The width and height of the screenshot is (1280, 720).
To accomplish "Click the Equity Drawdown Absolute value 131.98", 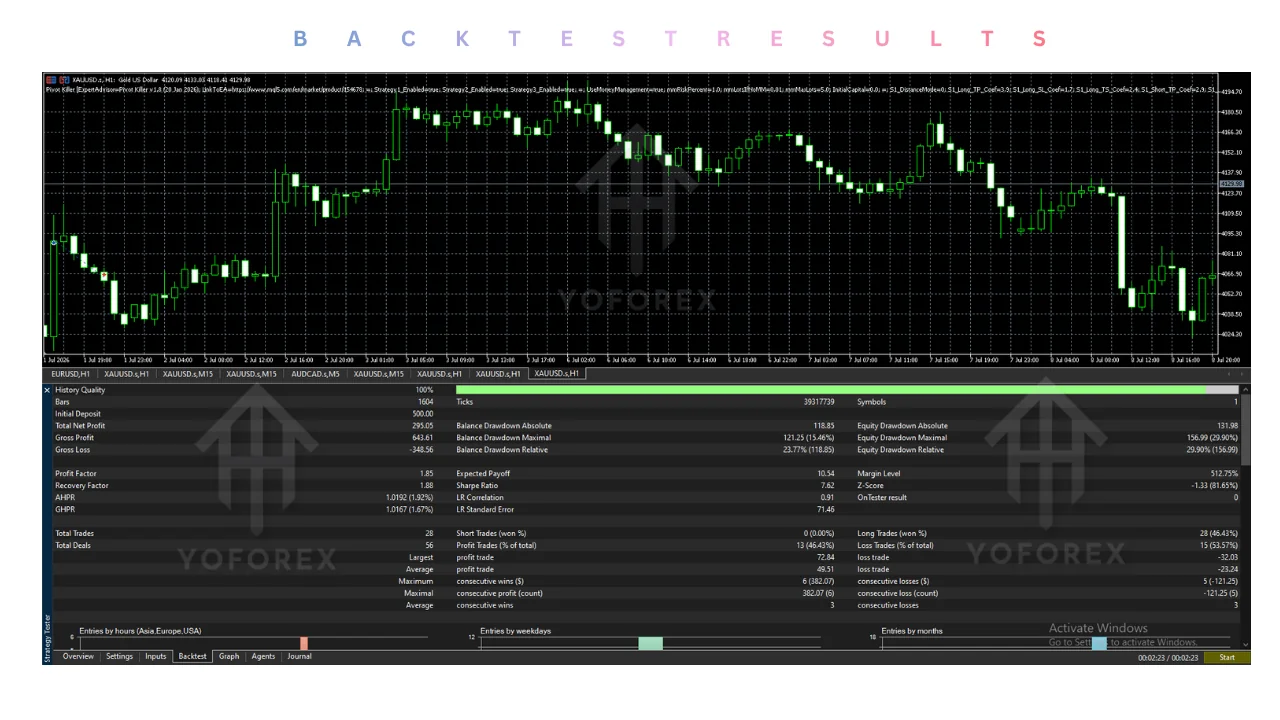I will pyautogui.click(x=1226, y=426).
